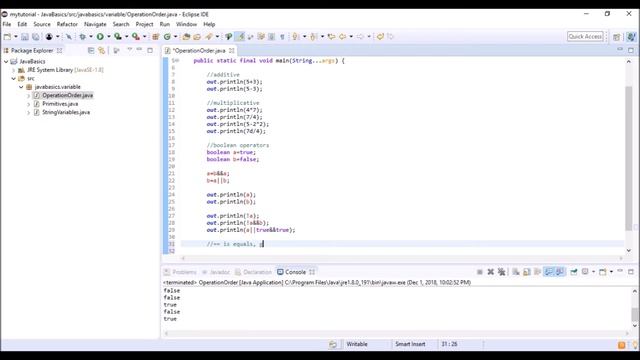Expand the JRE System Library node
Image resolution: width=640 pixels, height=360 pixels.
[x=13, y=70]
